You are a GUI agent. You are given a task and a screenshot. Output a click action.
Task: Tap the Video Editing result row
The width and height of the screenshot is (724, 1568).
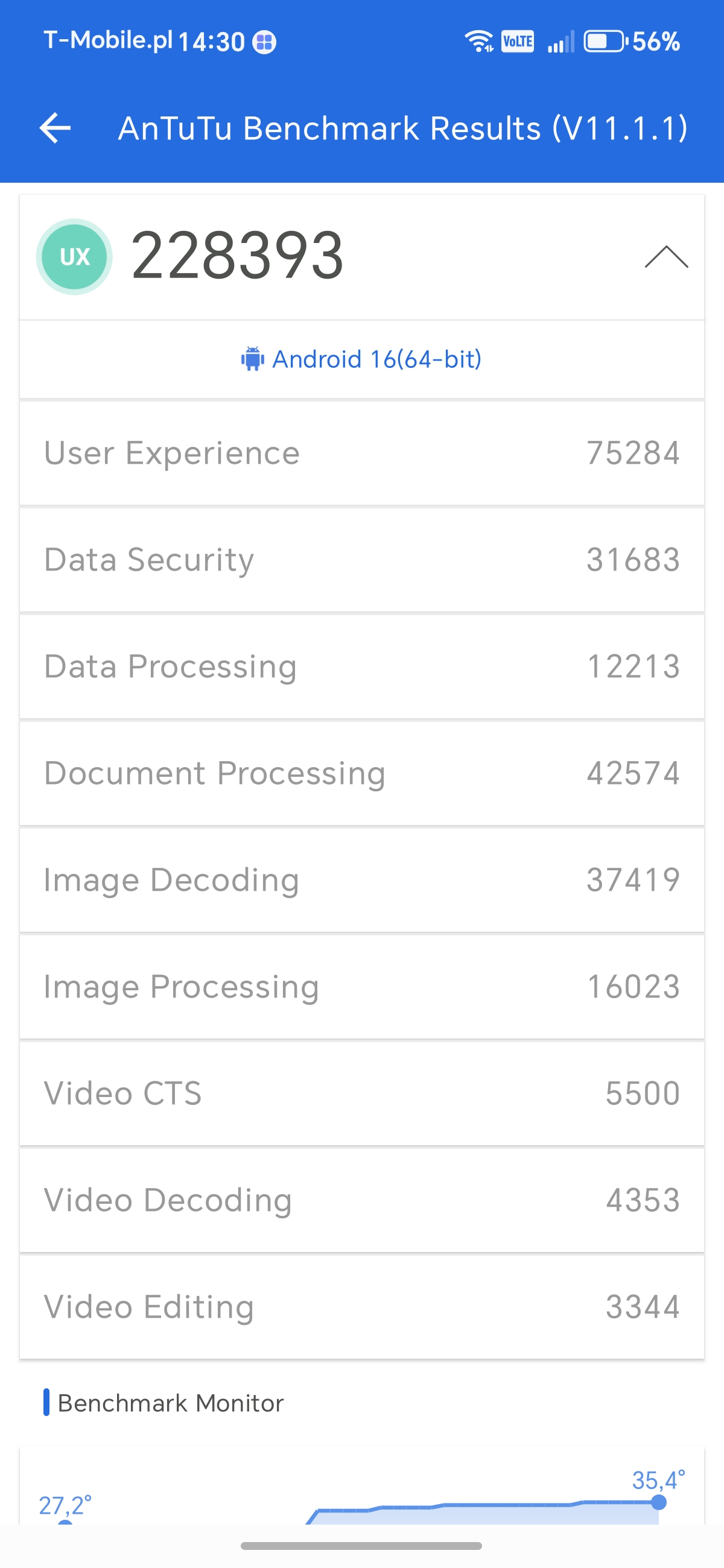click(x=361, y=1307)
